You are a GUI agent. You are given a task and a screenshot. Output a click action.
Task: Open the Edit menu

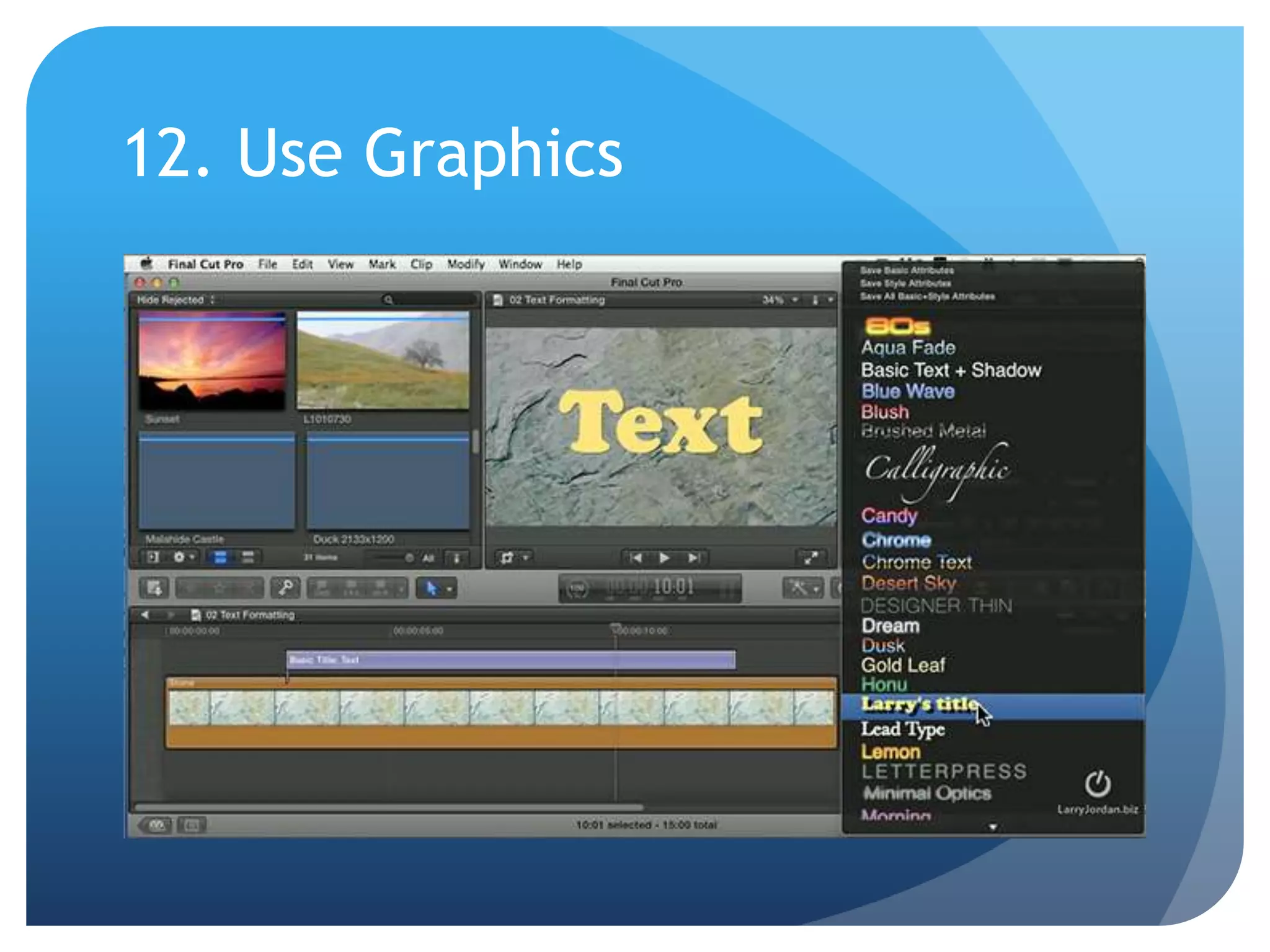click(x=302, y=265)
